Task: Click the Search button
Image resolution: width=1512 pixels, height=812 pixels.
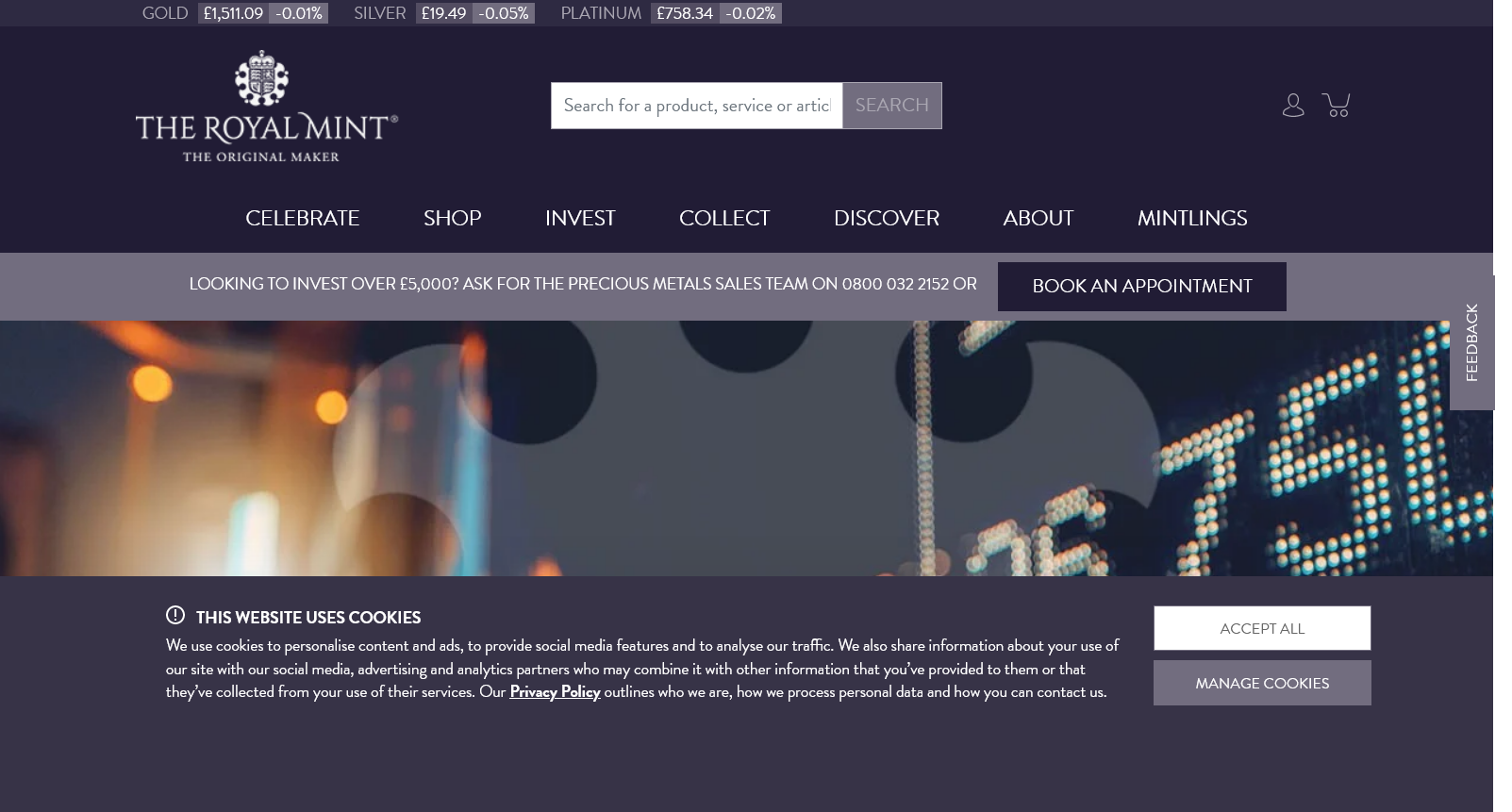Action: [x=891, y=106]
